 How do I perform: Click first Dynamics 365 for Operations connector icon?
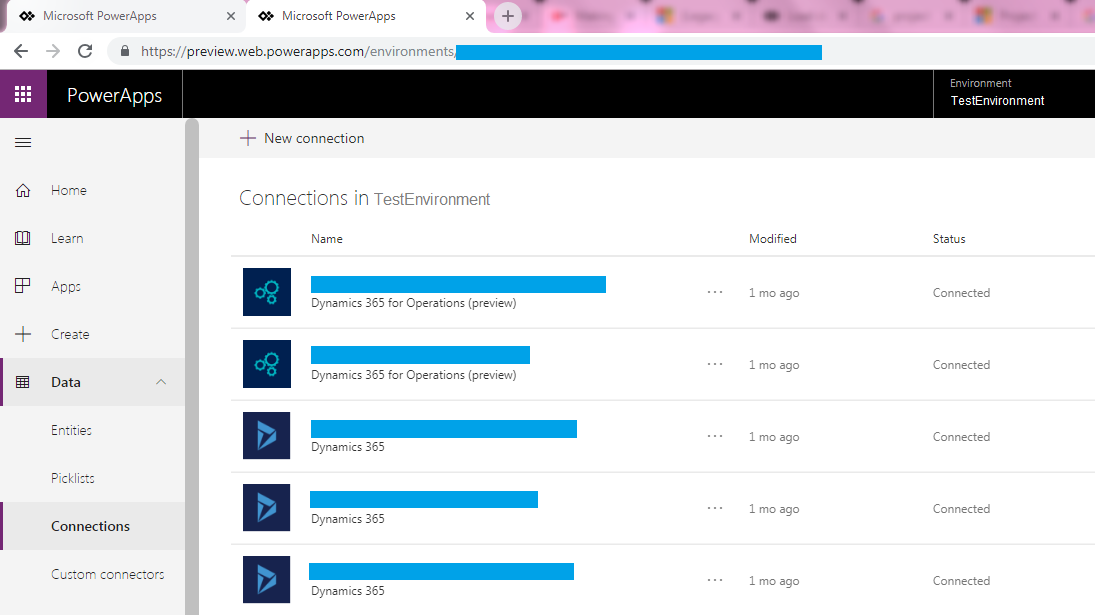(x=267, y=292)
